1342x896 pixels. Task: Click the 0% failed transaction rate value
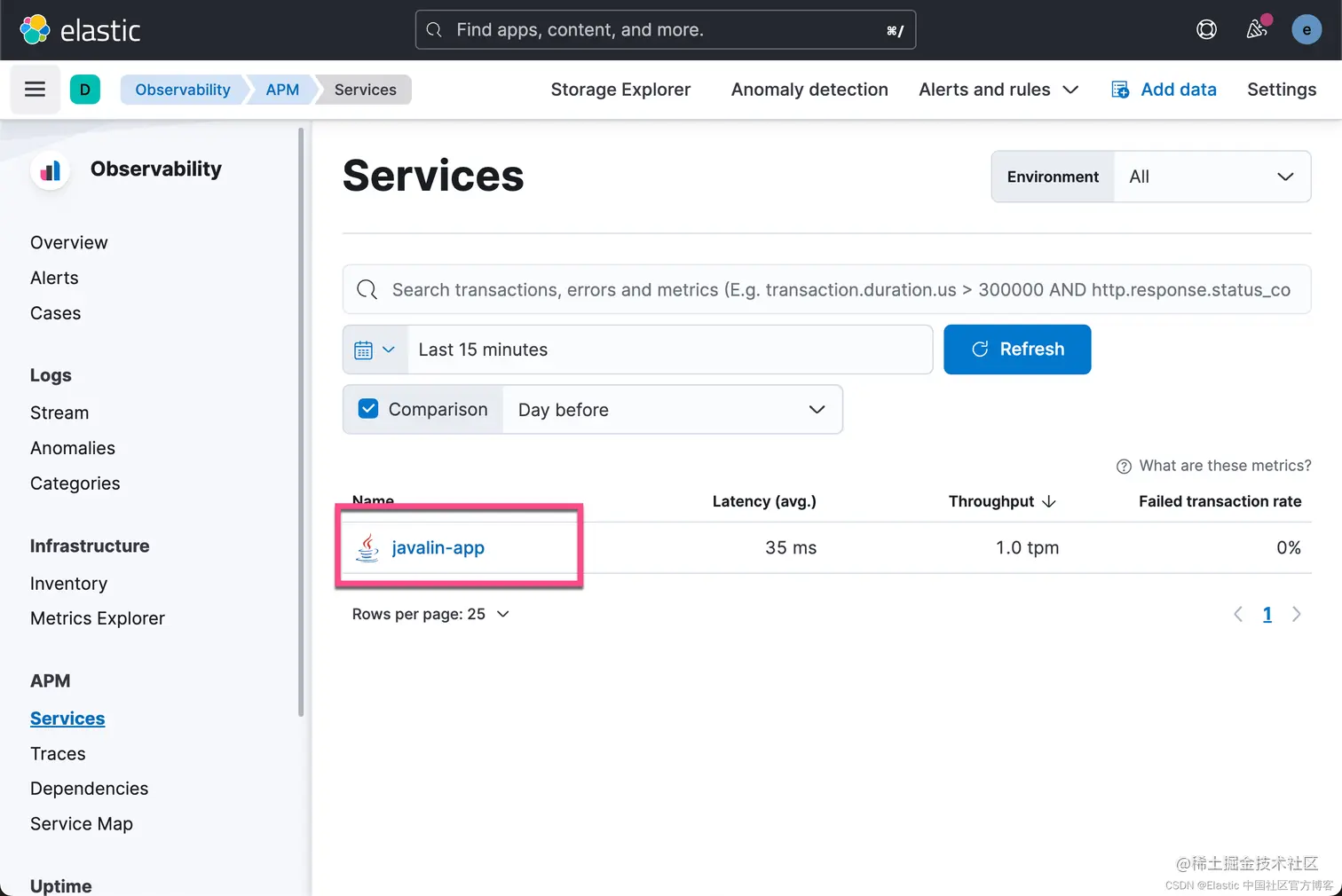coord(1289,547)
